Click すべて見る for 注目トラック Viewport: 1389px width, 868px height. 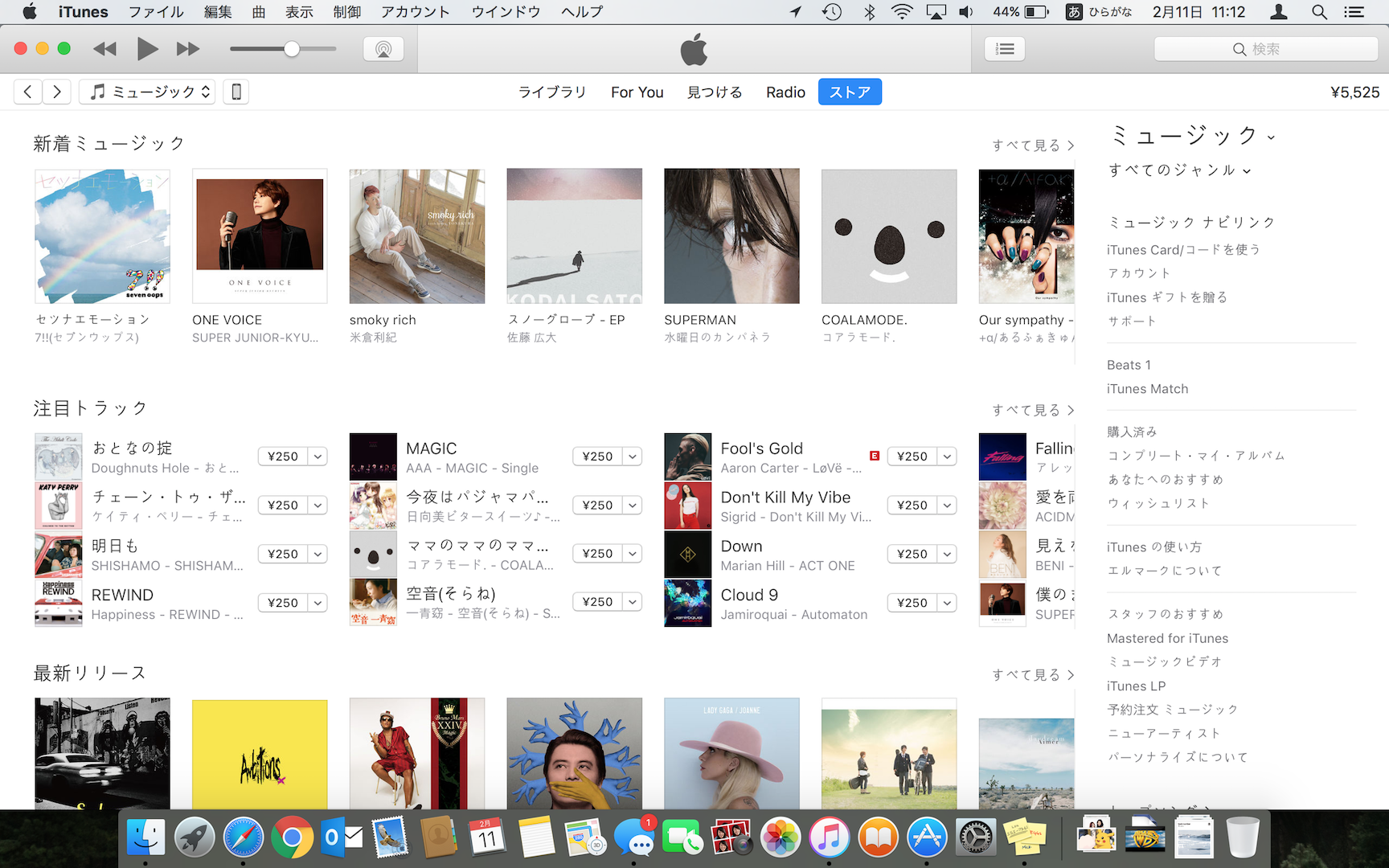(1033, 410)
